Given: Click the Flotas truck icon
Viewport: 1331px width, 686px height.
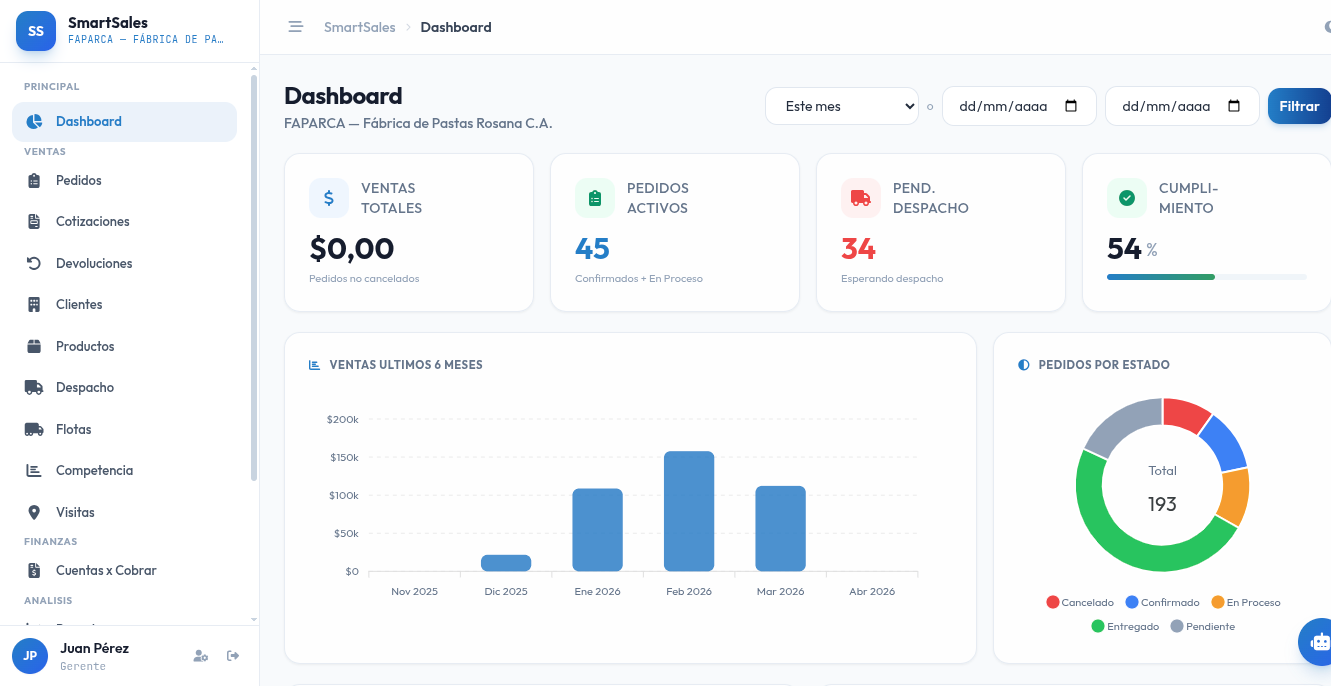Looking at the screenshot, I should [x=34, y=429].
